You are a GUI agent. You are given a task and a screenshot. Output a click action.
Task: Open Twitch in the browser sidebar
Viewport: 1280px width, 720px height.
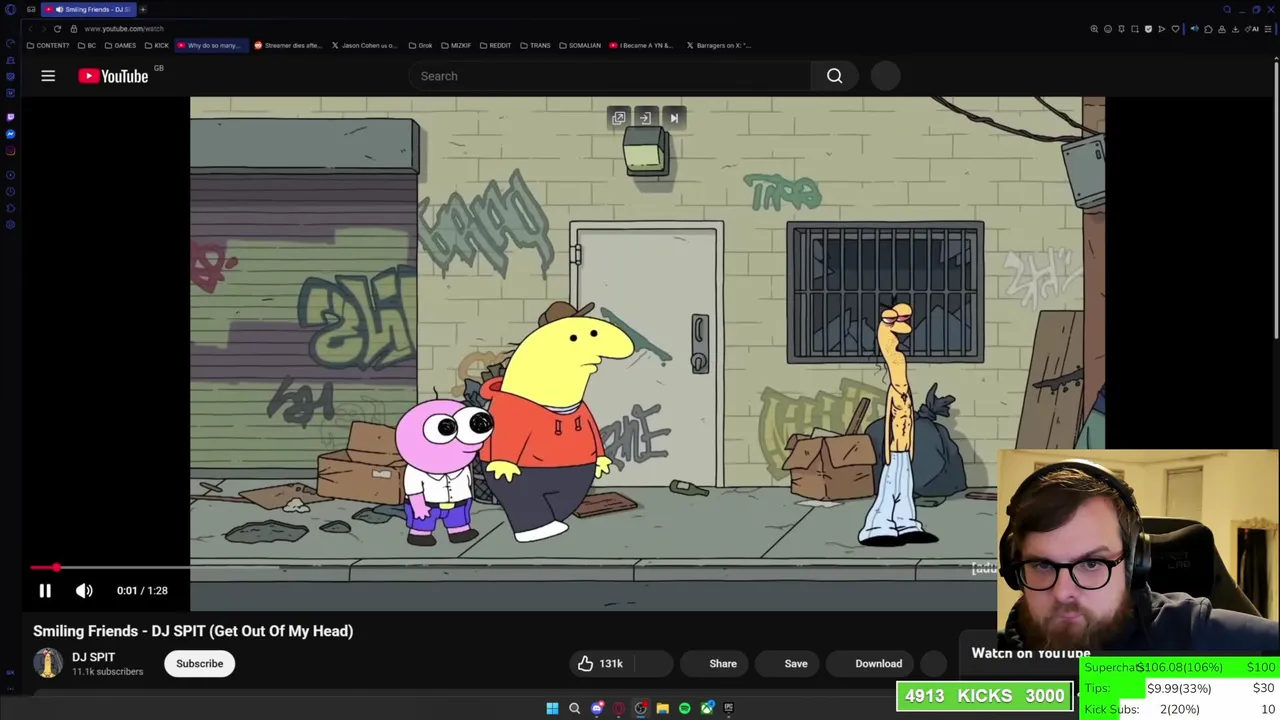pyautogui.click(x=10, y=116)
